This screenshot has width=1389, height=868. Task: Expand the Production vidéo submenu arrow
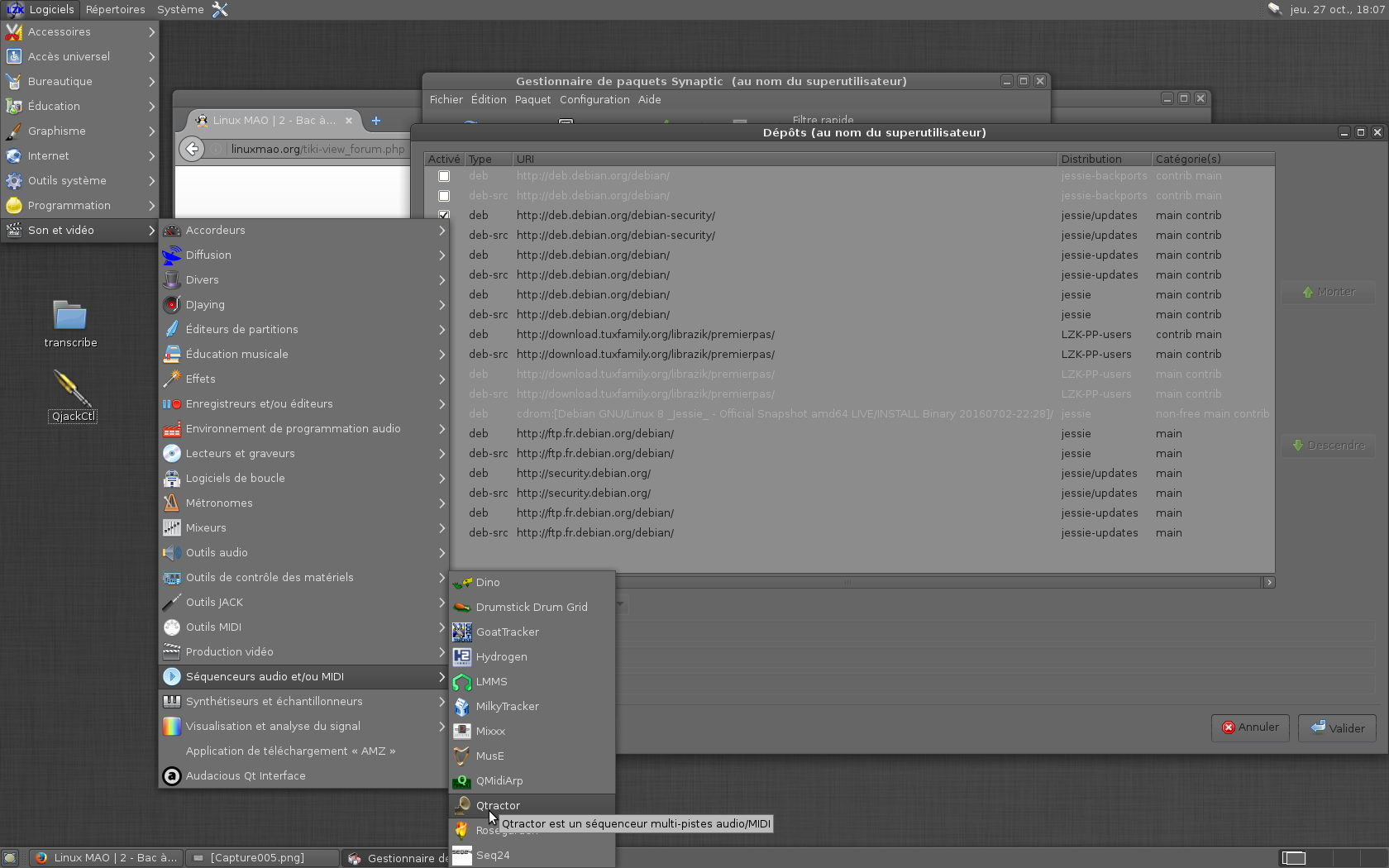pyautogui.click(x=442, y=651)
